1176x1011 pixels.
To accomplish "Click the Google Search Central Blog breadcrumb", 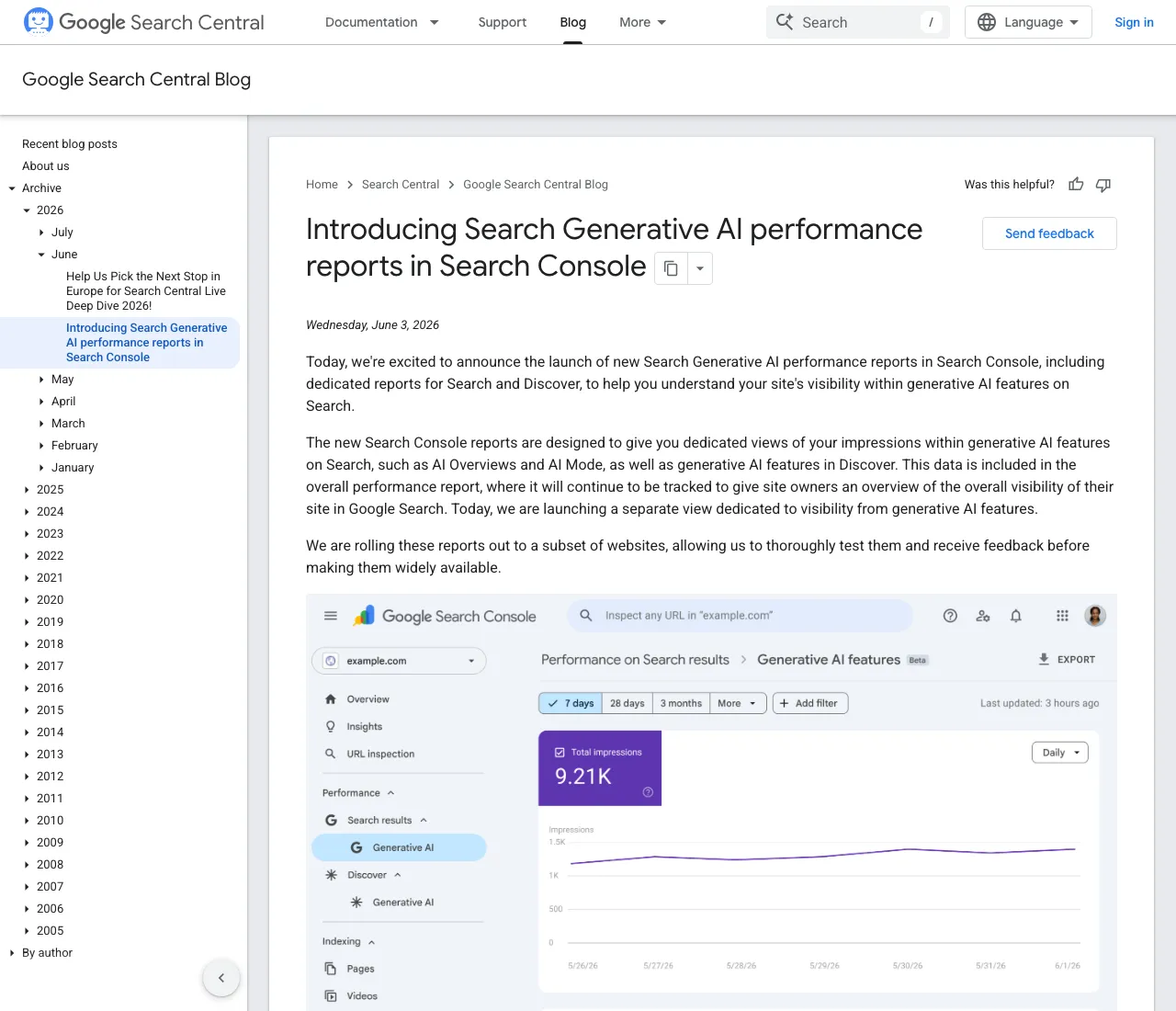I will (536, 185).
